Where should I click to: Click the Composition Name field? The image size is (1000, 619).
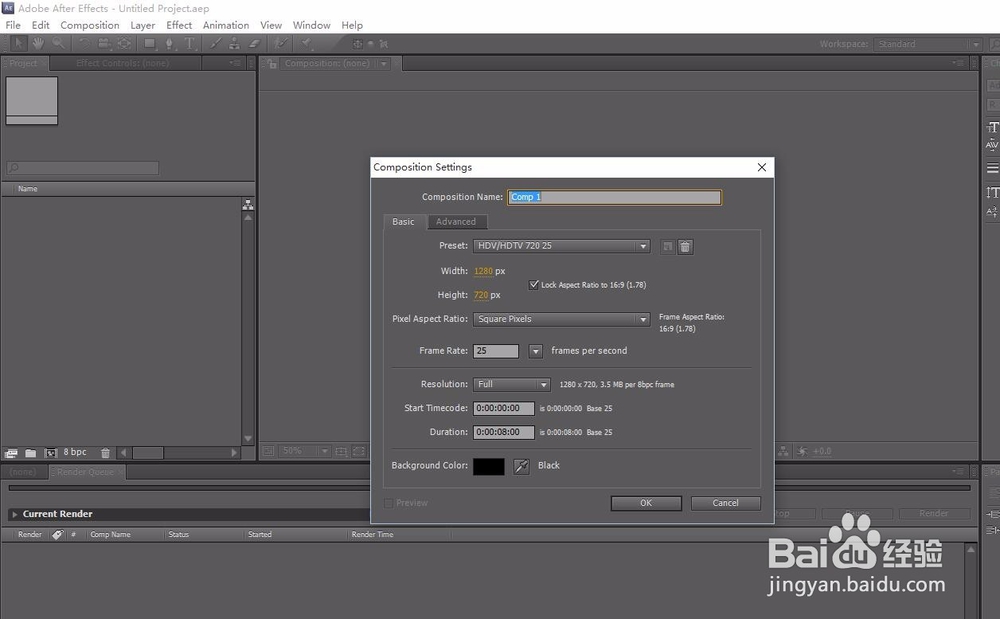[x=615, y=197]
